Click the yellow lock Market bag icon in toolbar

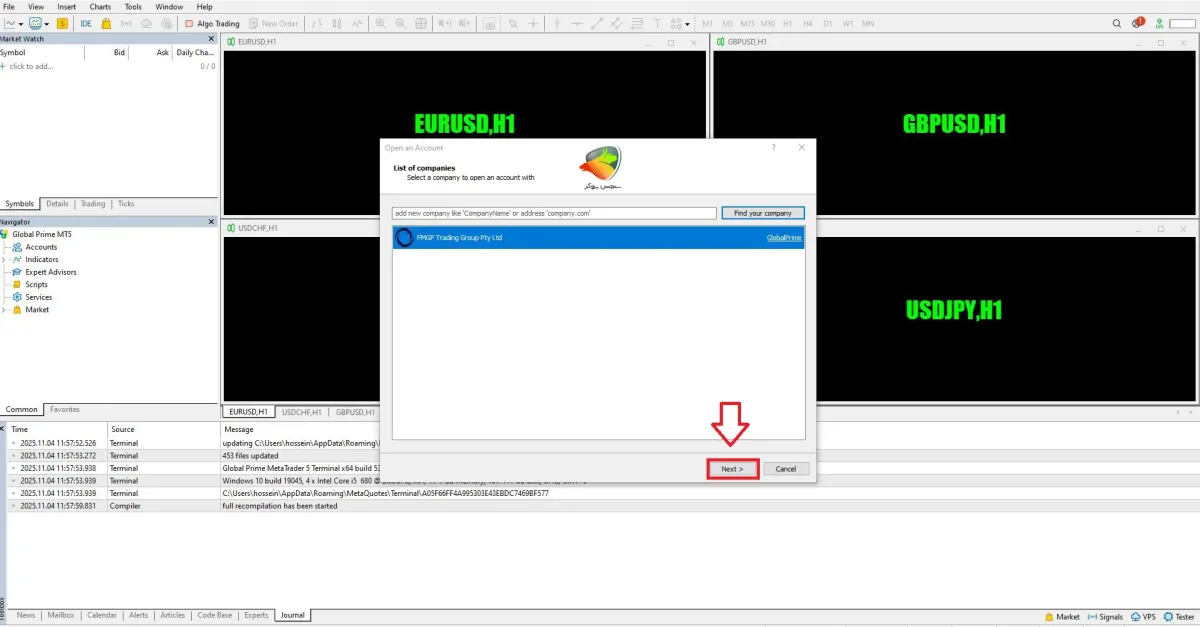pos(105,23)
